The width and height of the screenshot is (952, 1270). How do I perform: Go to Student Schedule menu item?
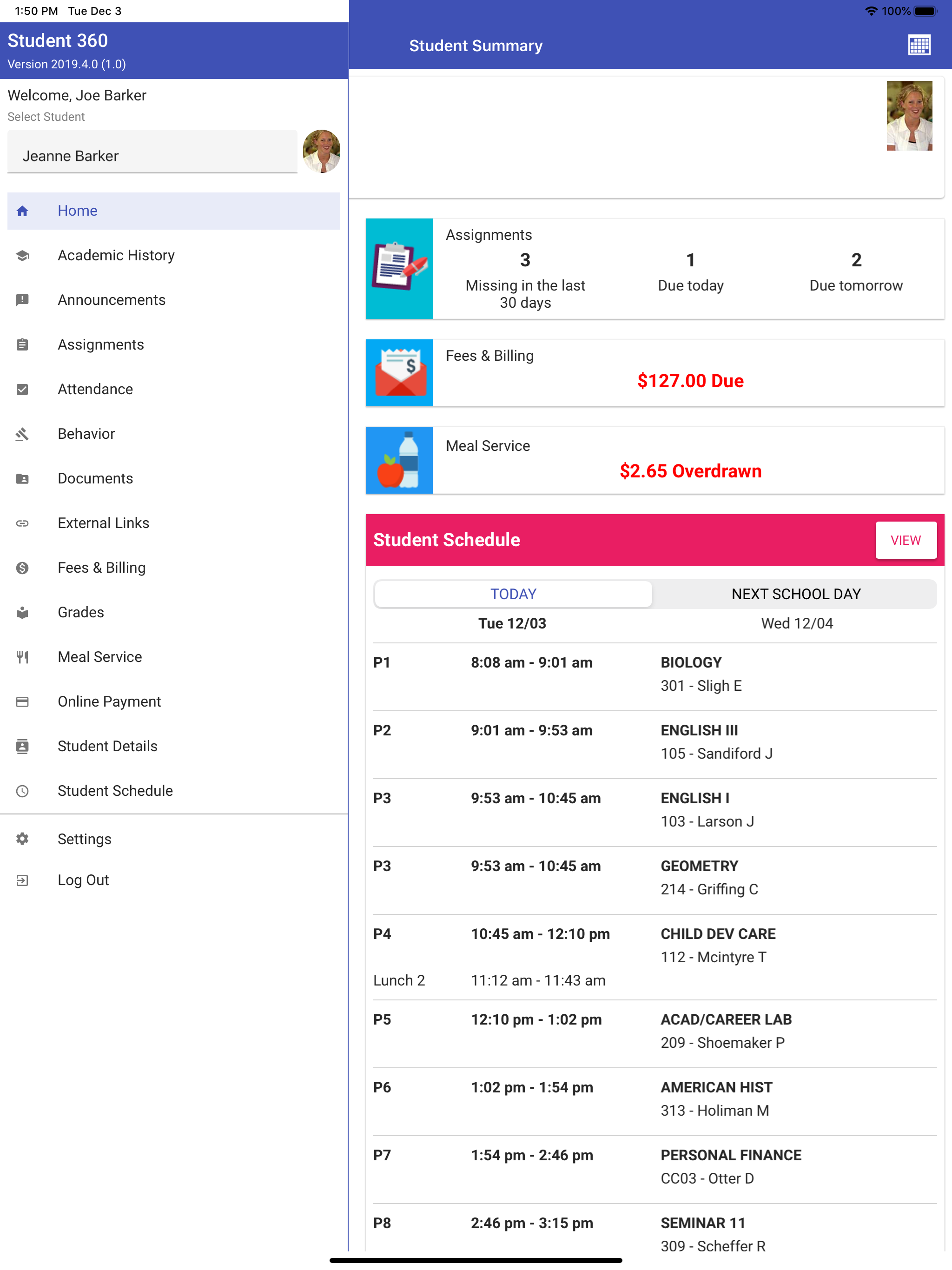coord(115,791)
